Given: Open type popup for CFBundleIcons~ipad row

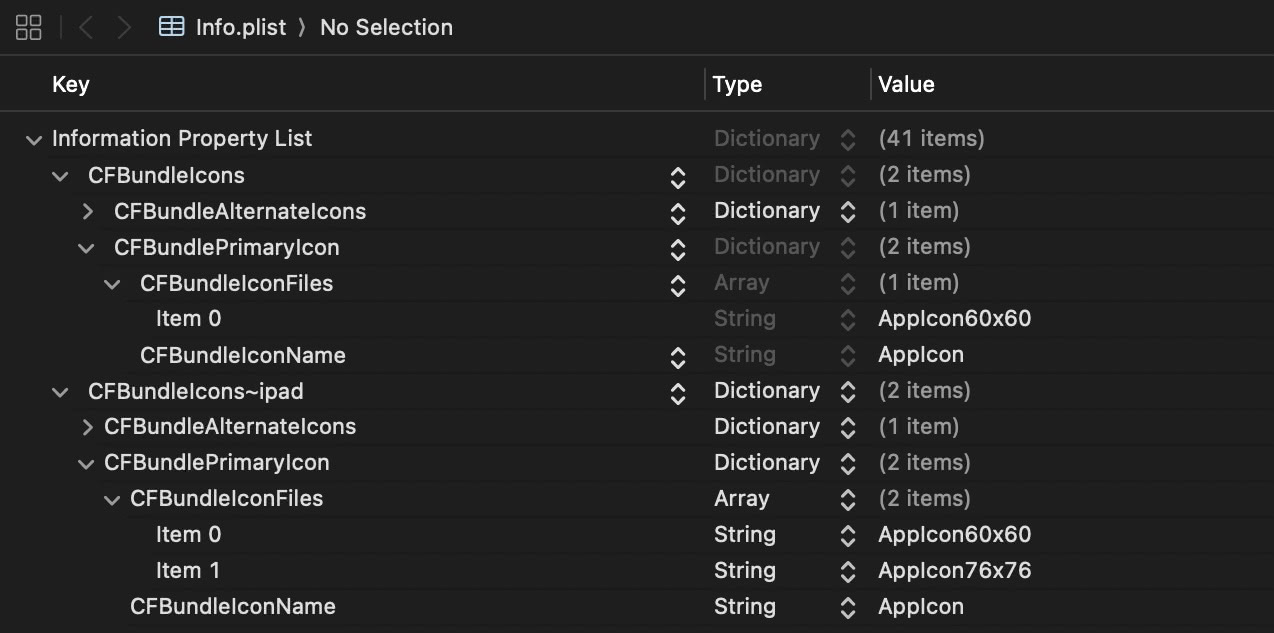Looking at the screenshot, I should [x=848, y=391].
